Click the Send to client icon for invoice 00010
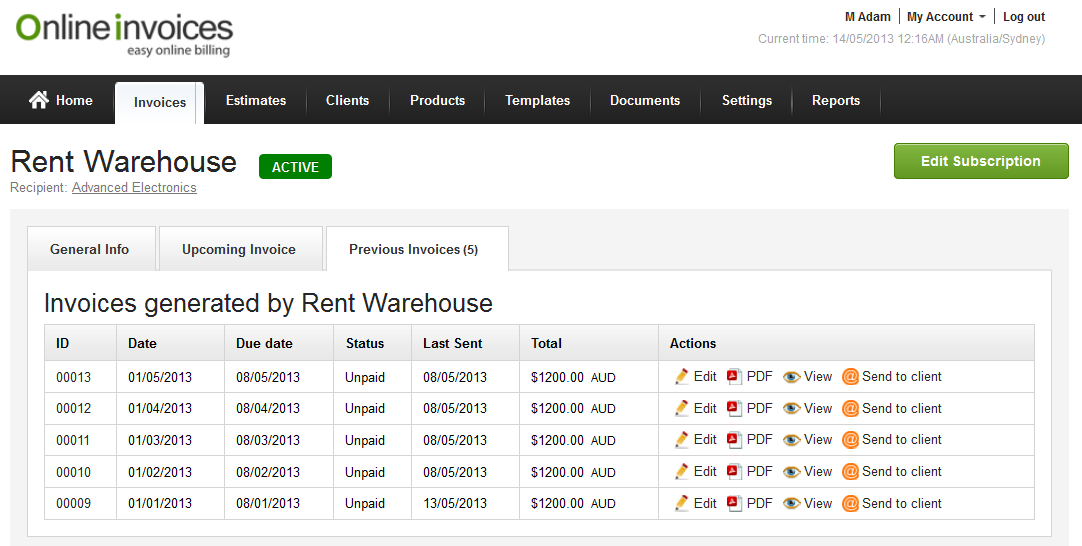The height and width of the screenshot is (546, 1082). (x=850, y=472)
